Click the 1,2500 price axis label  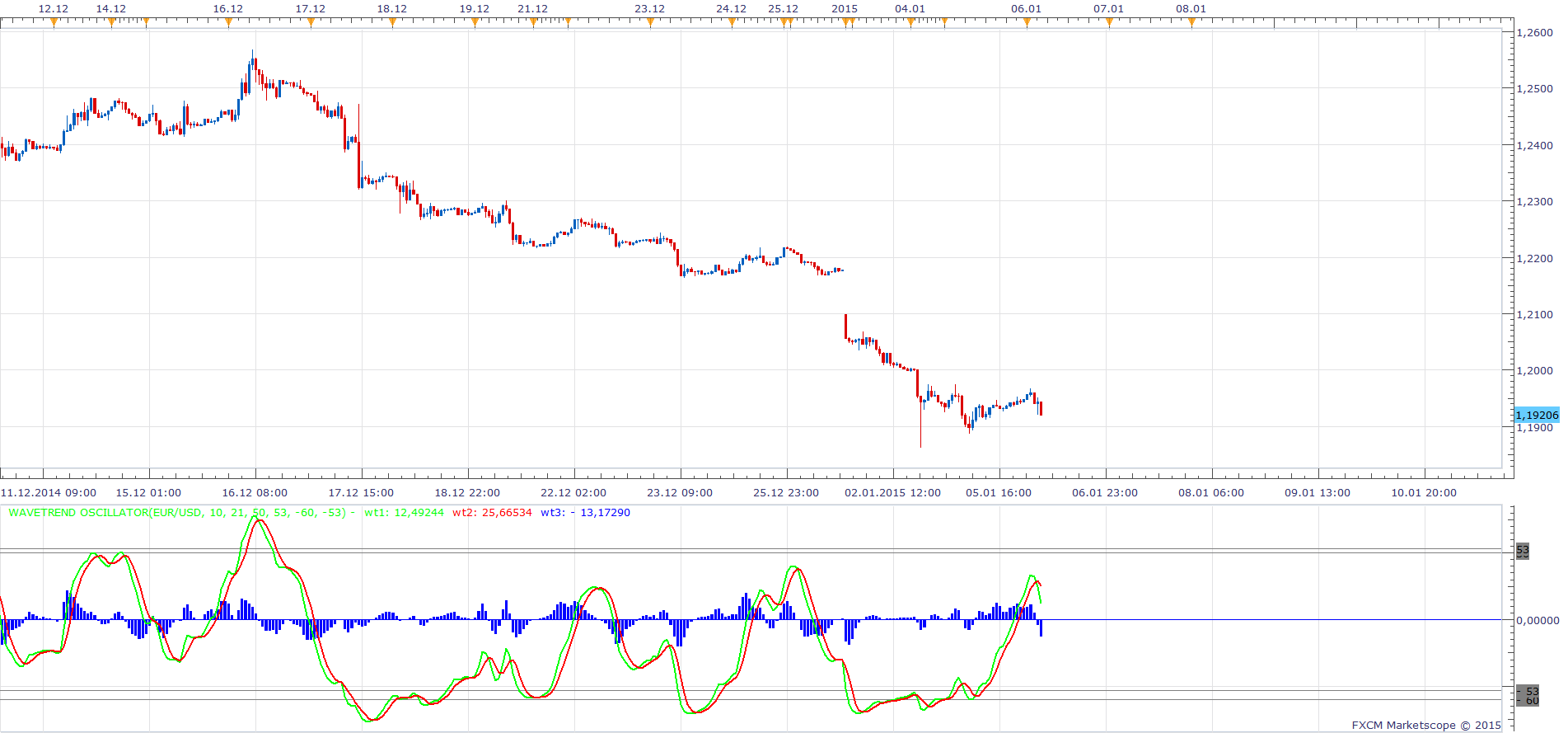pyautogui.click(x=1535, y=89)
